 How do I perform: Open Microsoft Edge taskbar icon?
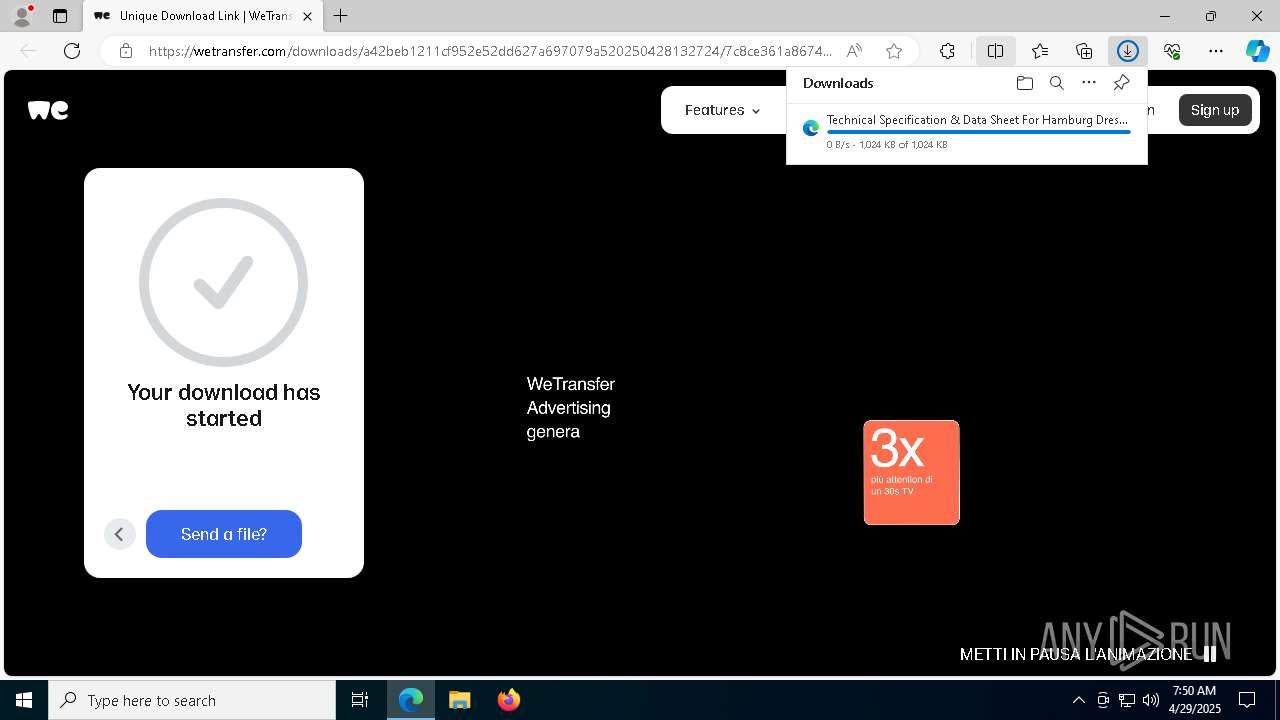pyautogui.click(x=411, y=700)
